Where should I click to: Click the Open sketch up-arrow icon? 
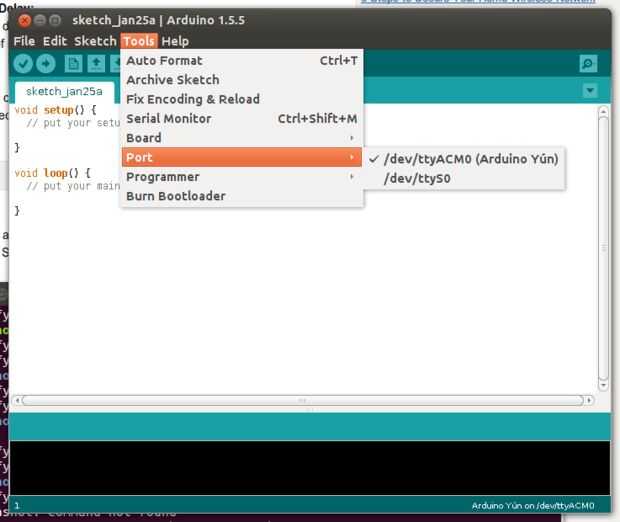point(96,63)
